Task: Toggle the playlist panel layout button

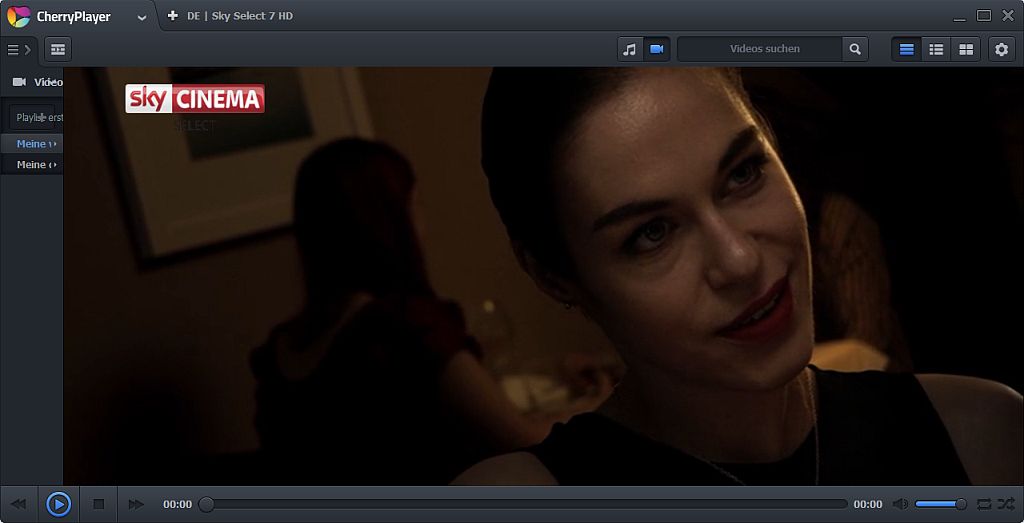Action: (x=58, y=50)
